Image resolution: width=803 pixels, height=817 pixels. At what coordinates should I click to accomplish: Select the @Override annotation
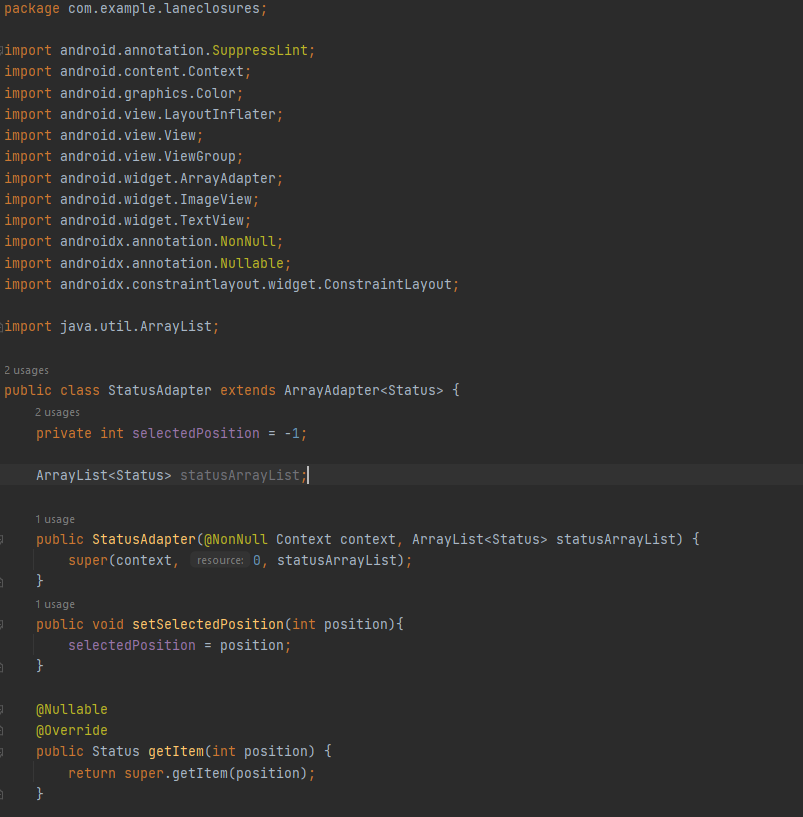71,730
